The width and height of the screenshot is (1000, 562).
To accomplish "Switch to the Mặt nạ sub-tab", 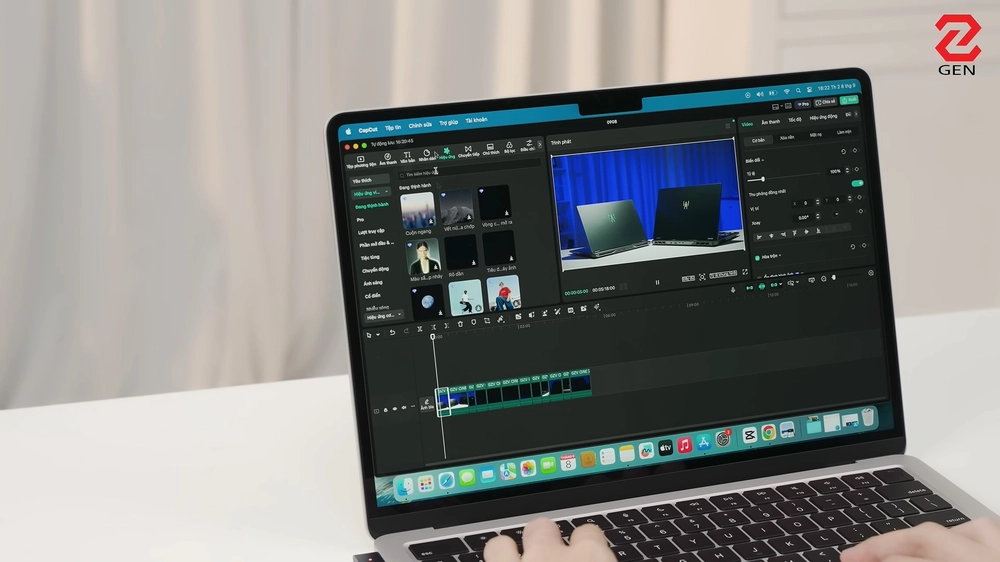I will (816, 135).
